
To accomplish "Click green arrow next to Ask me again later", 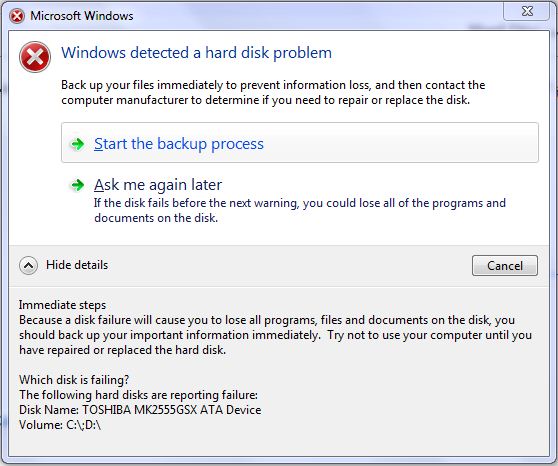I will click(x=77, y=185).
